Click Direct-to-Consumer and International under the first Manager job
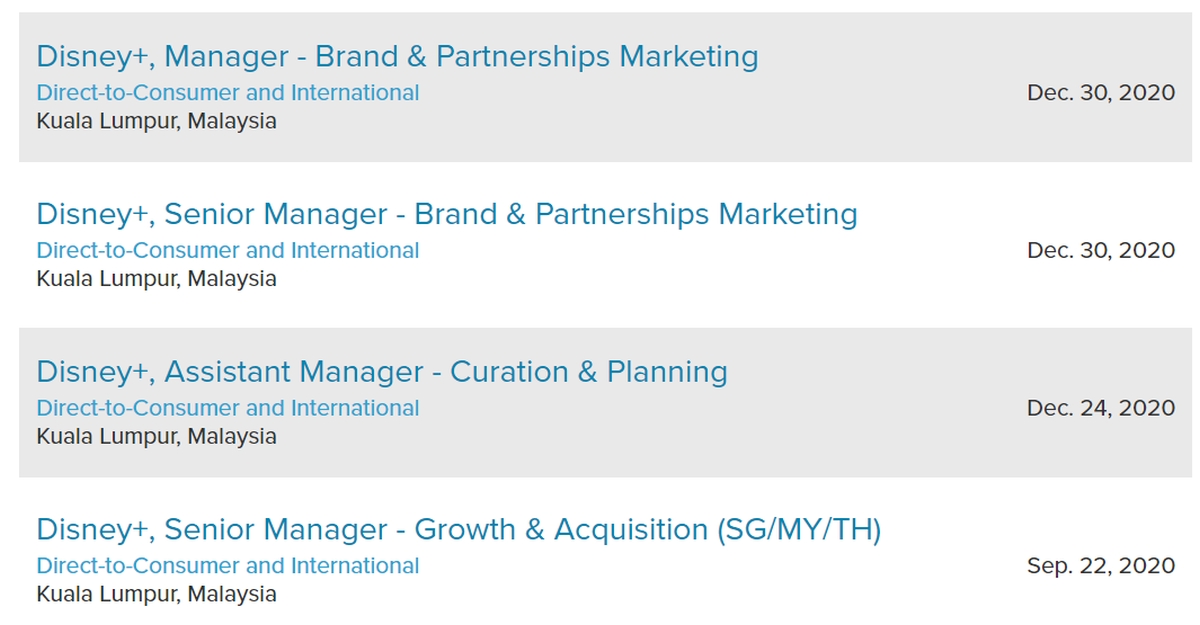 228,93
